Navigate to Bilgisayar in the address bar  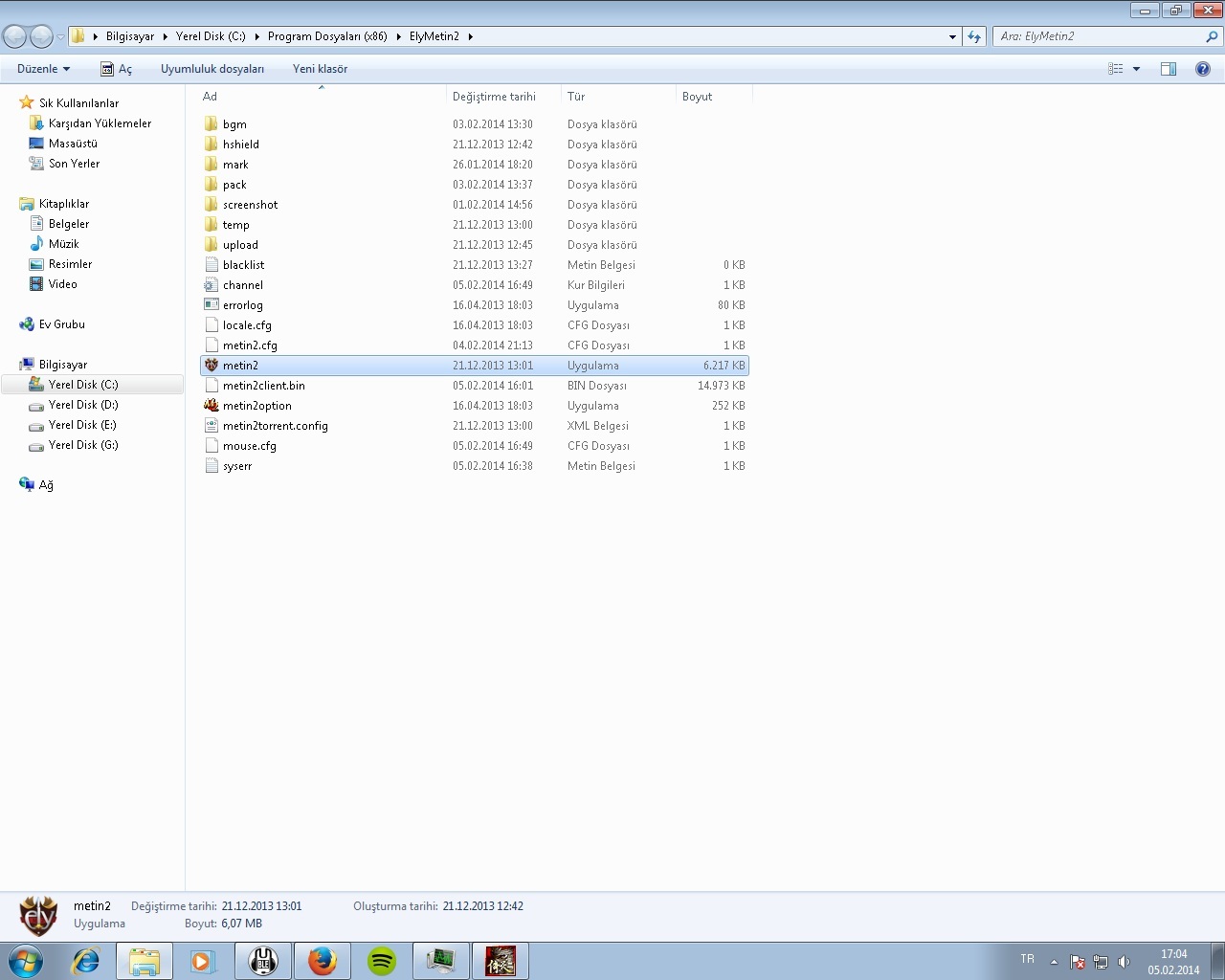click(130, 36)
